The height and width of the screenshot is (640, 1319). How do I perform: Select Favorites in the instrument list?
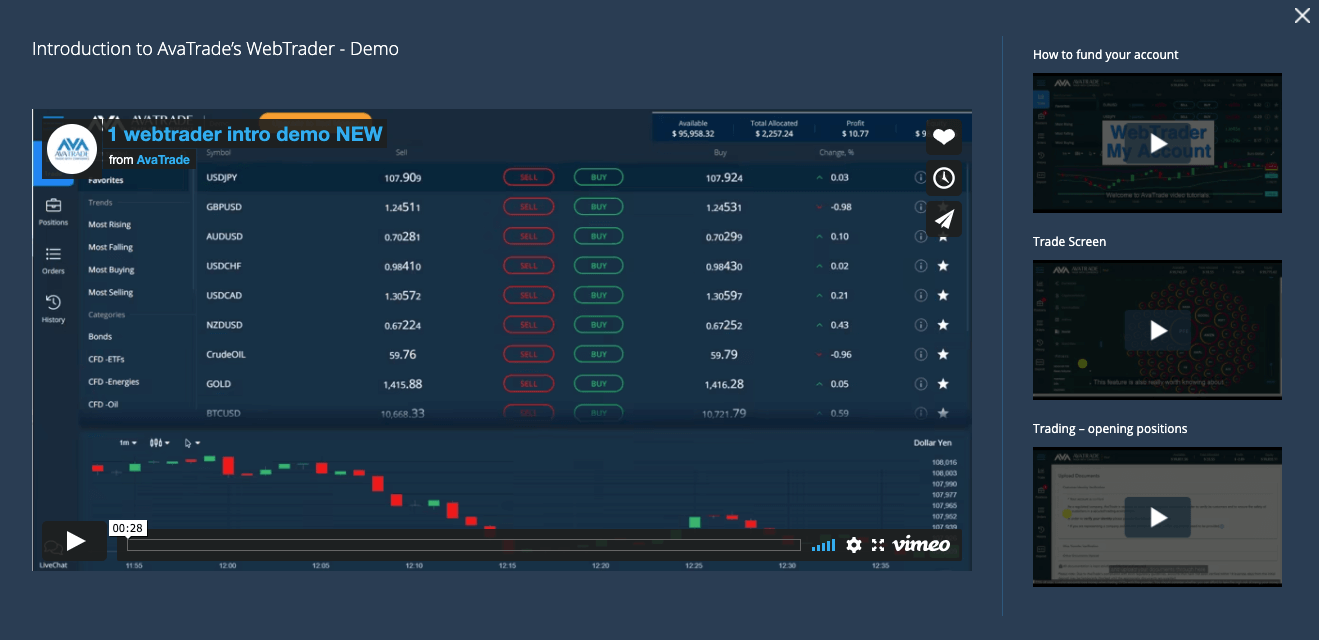(106, 181)
